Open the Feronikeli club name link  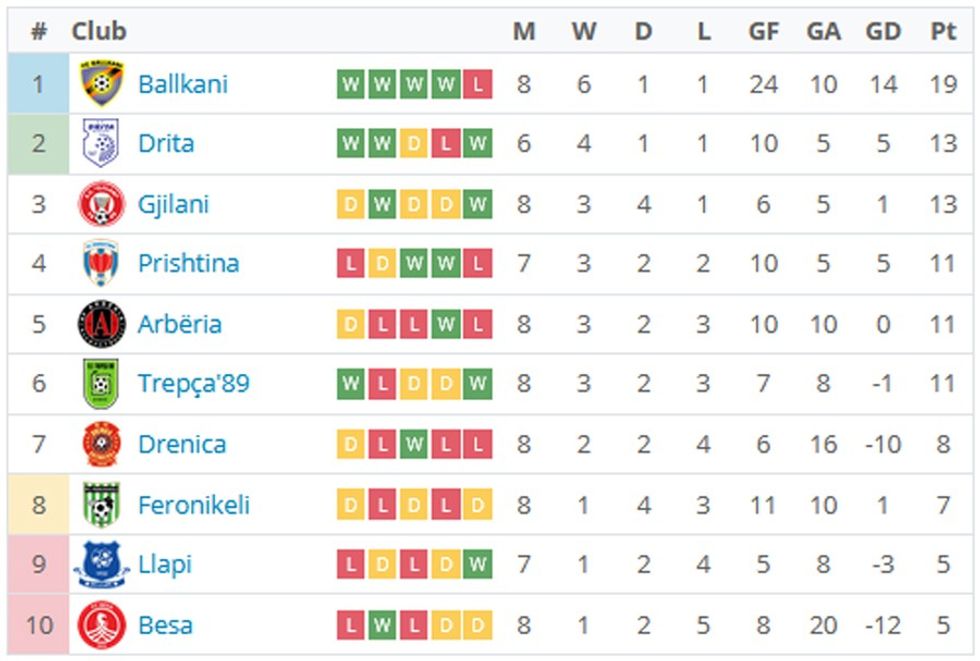tap(194, 505)
